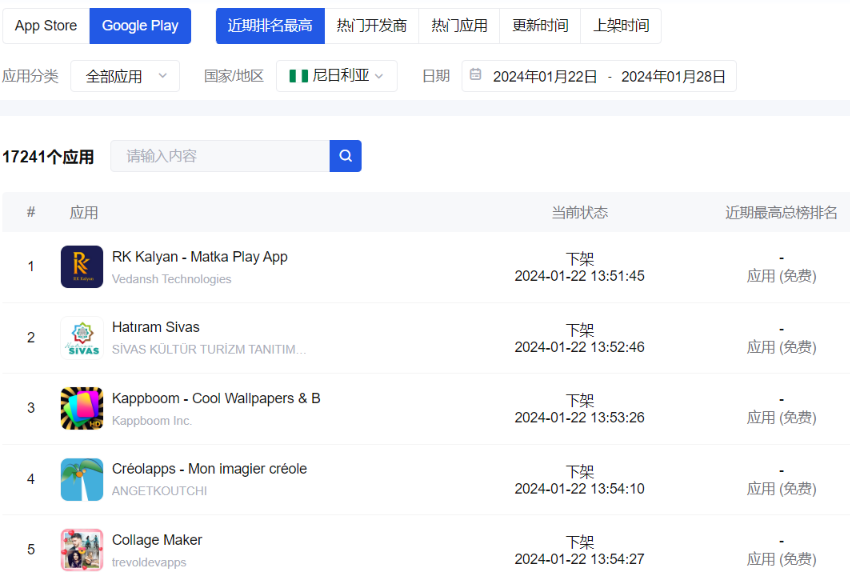The image size is (850, 580).
Task: Click timestamp 2024-01-22 13:53:26
Action: coord(579,417)
